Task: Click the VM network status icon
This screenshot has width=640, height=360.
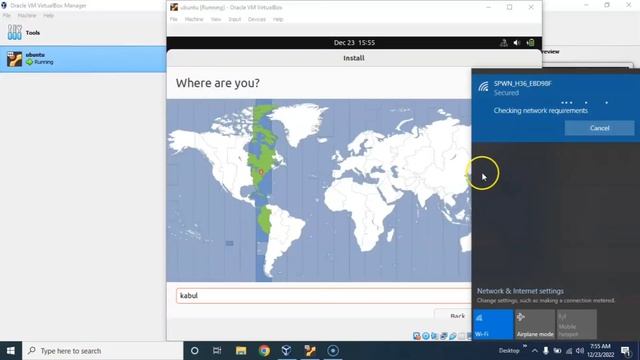Action: (x=444, y=336)
